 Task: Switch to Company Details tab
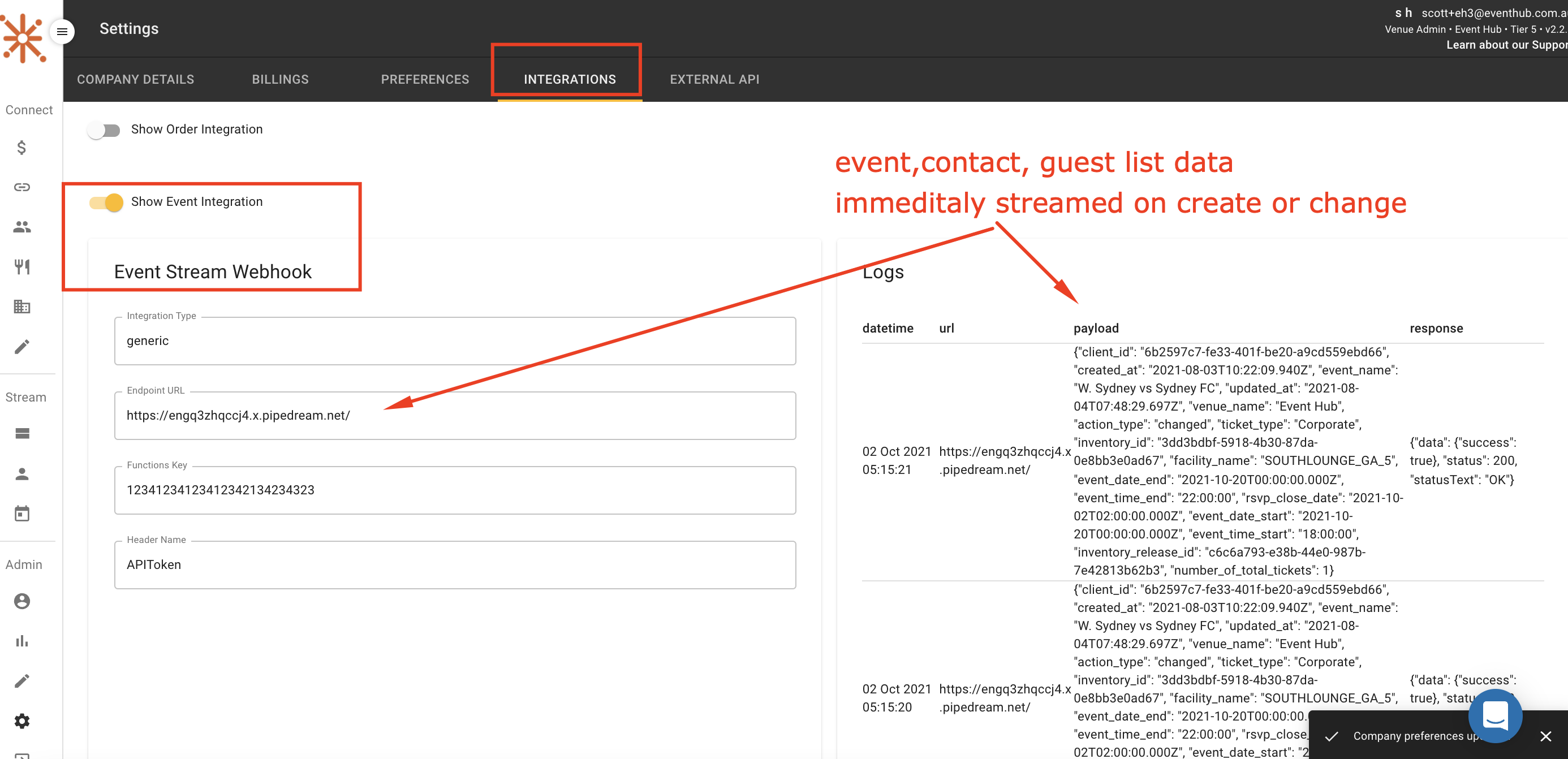pyautogui.click(x=135, y=80)
